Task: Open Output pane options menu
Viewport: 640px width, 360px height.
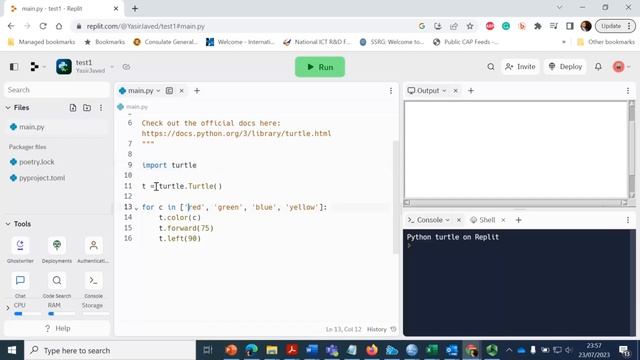Action: pos(628,91)
